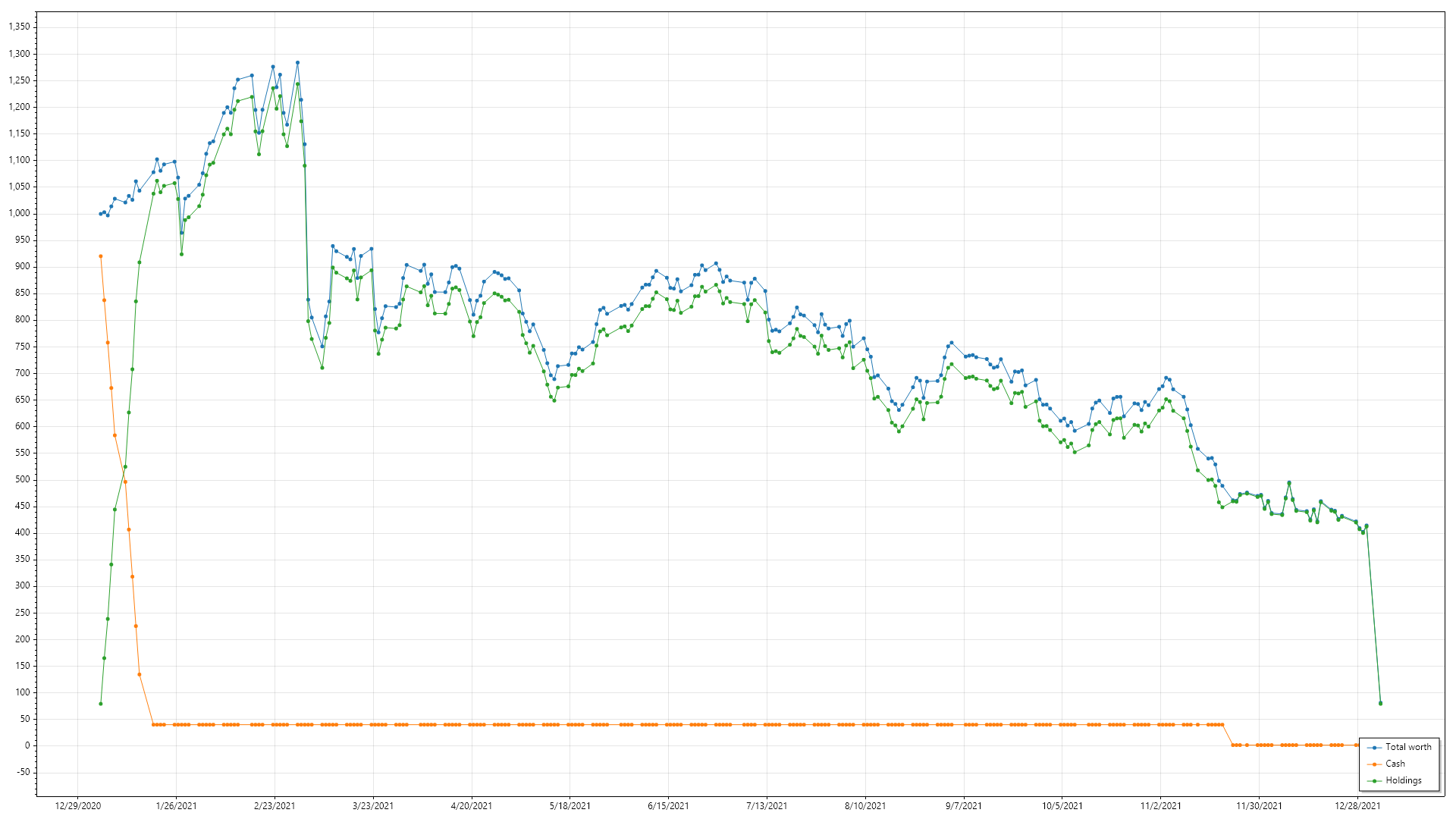The height and width of the screenshot is (819, 1456).
Task: Click the Total worth legend entry
Action: tap(1399, 747)
